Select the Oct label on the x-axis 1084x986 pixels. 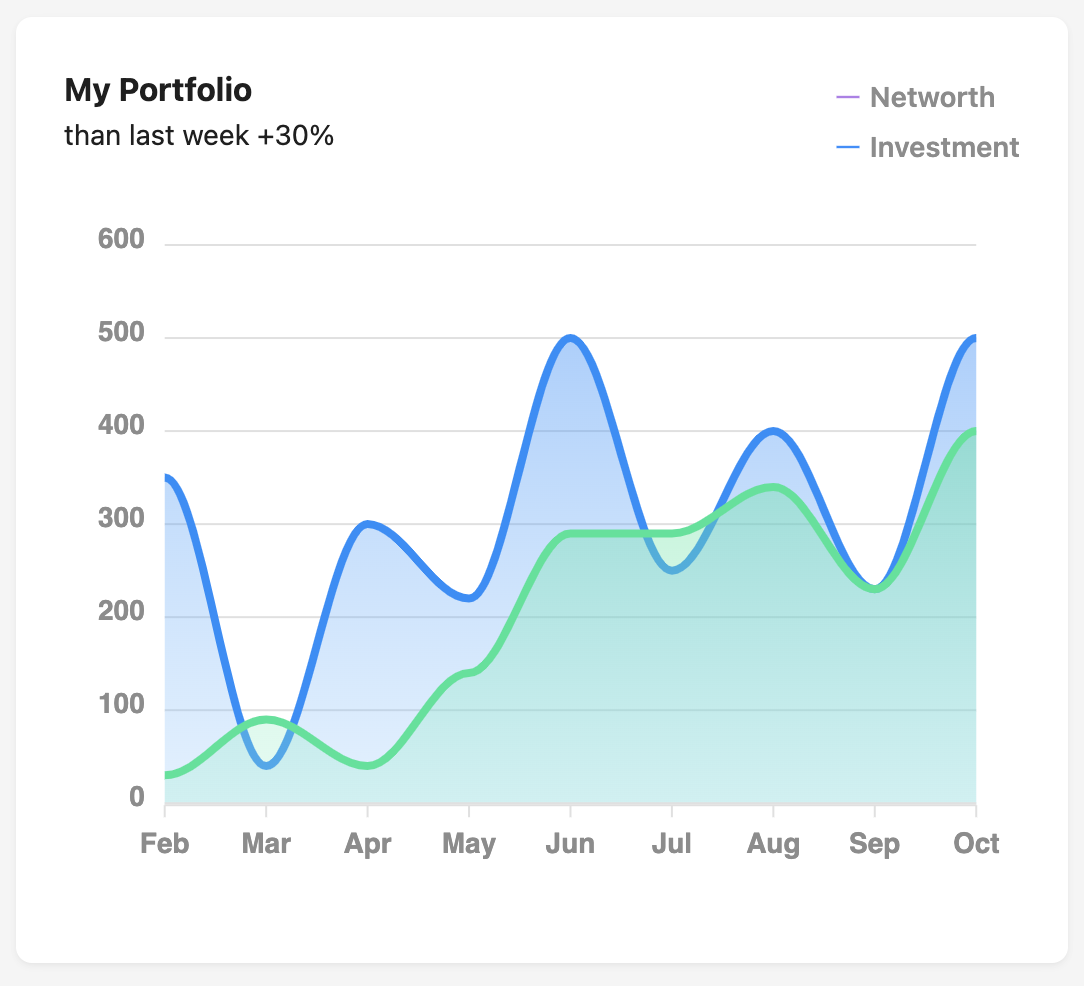point(976,843)
